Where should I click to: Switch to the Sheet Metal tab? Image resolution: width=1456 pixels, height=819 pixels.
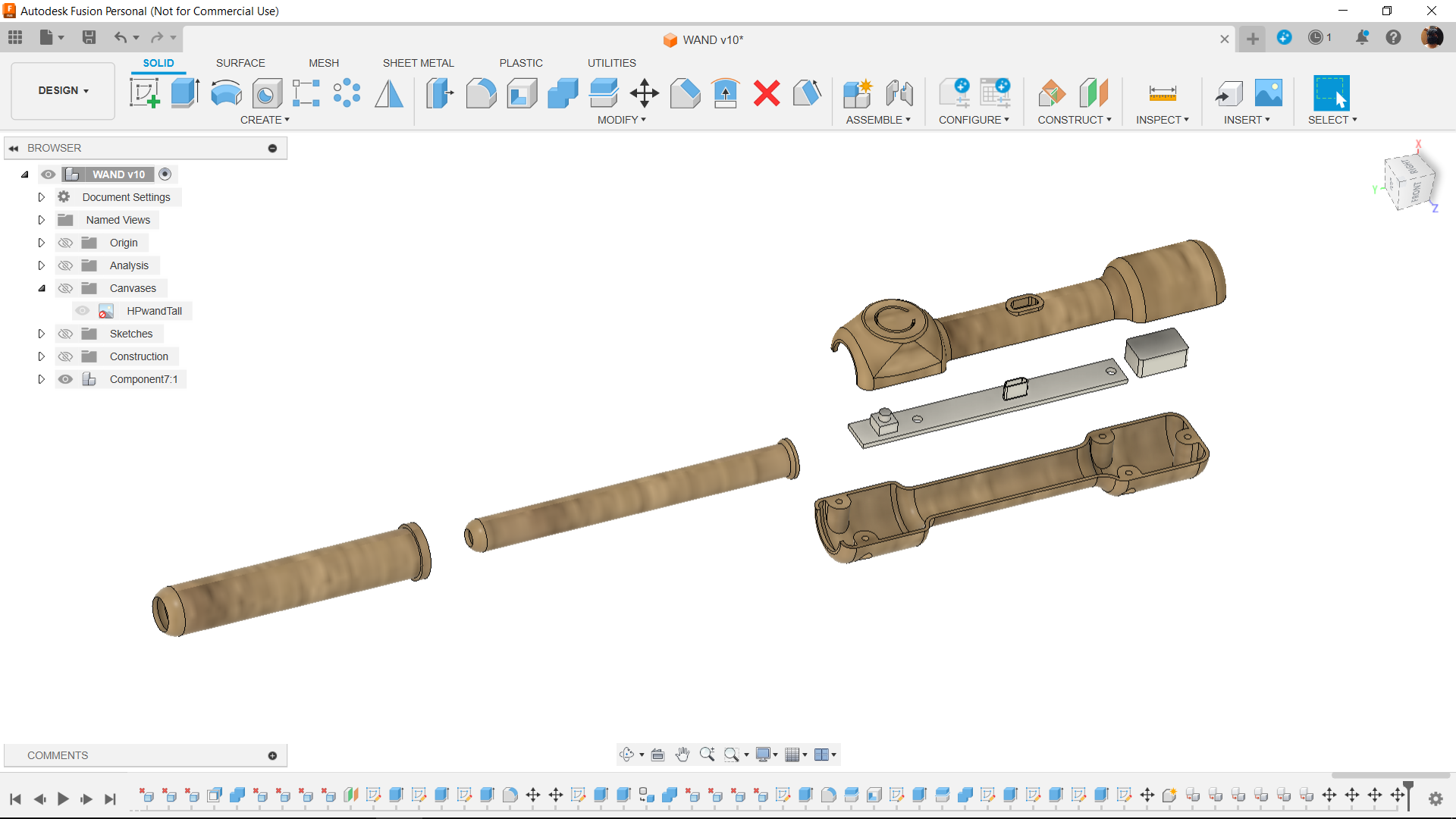pos(419,63)
